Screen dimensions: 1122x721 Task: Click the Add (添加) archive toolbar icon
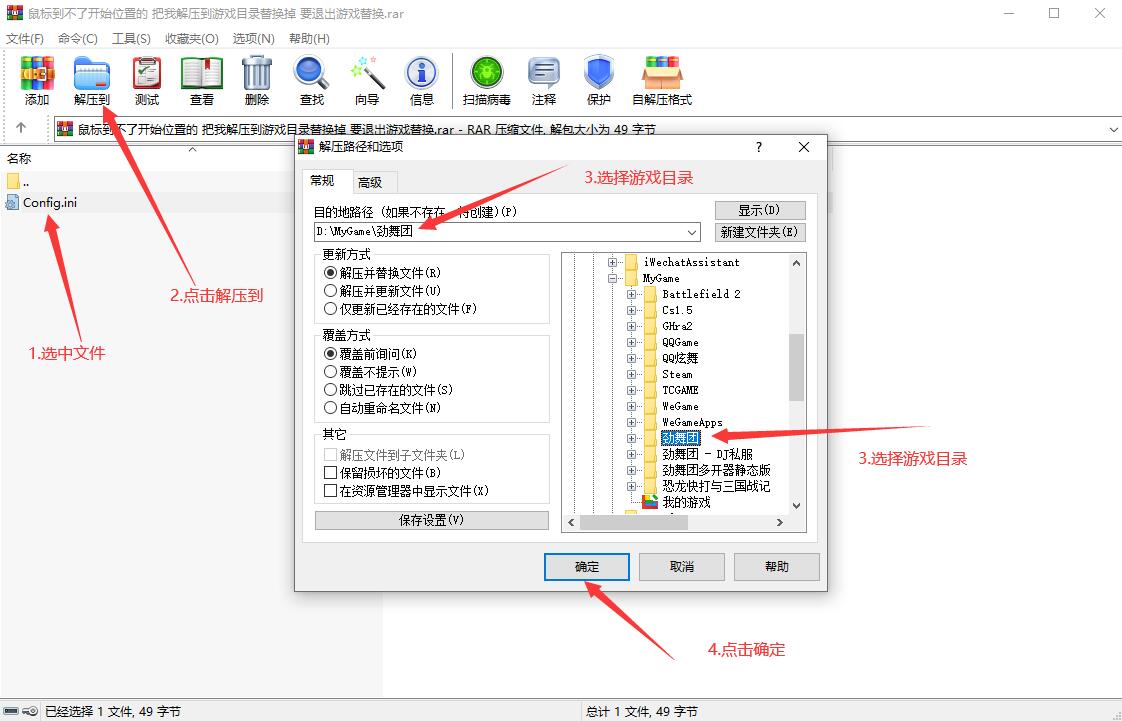tap(37, 80)
